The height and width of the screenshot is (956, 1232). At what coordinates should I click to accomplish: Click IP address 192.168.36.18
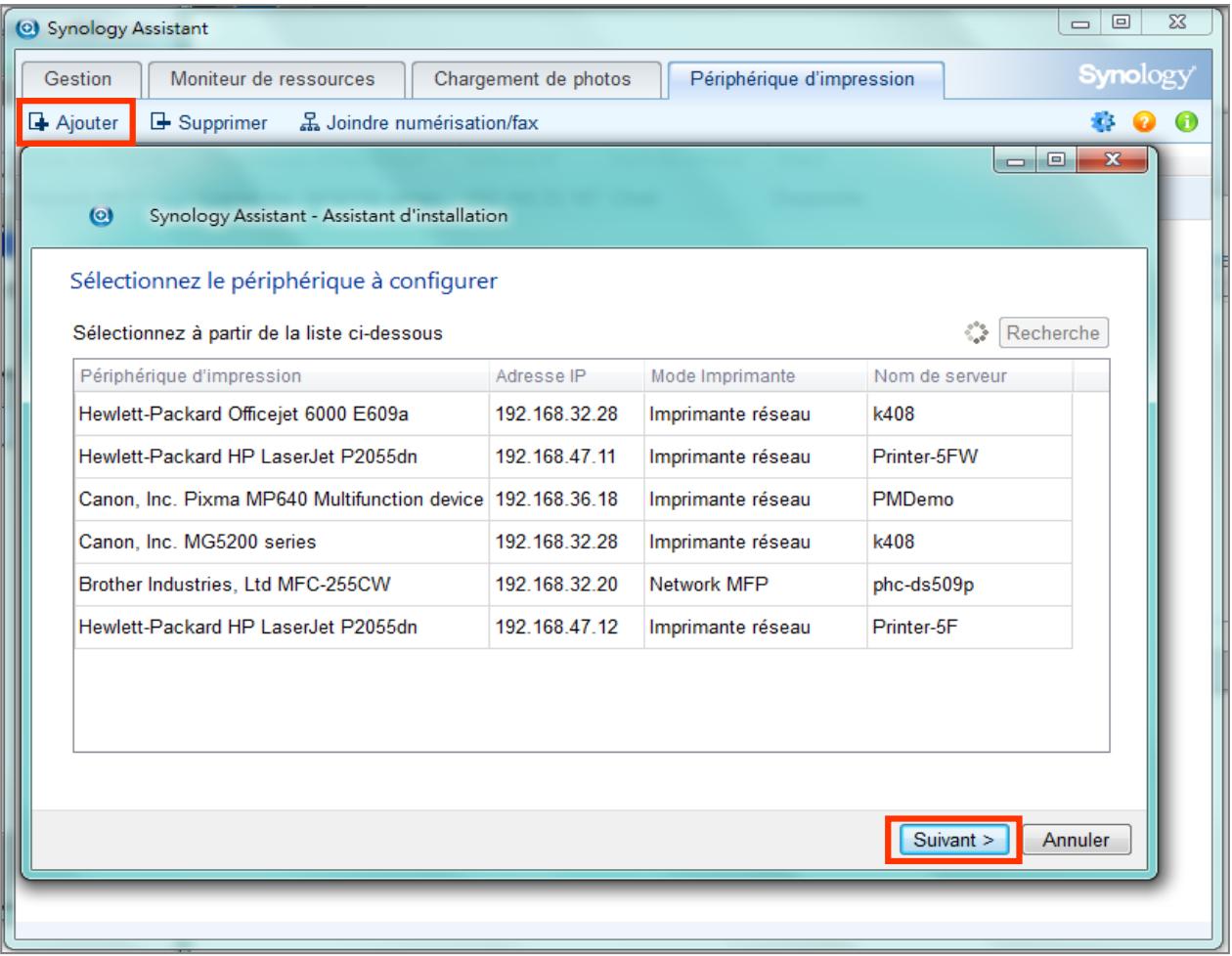[556, 499]
